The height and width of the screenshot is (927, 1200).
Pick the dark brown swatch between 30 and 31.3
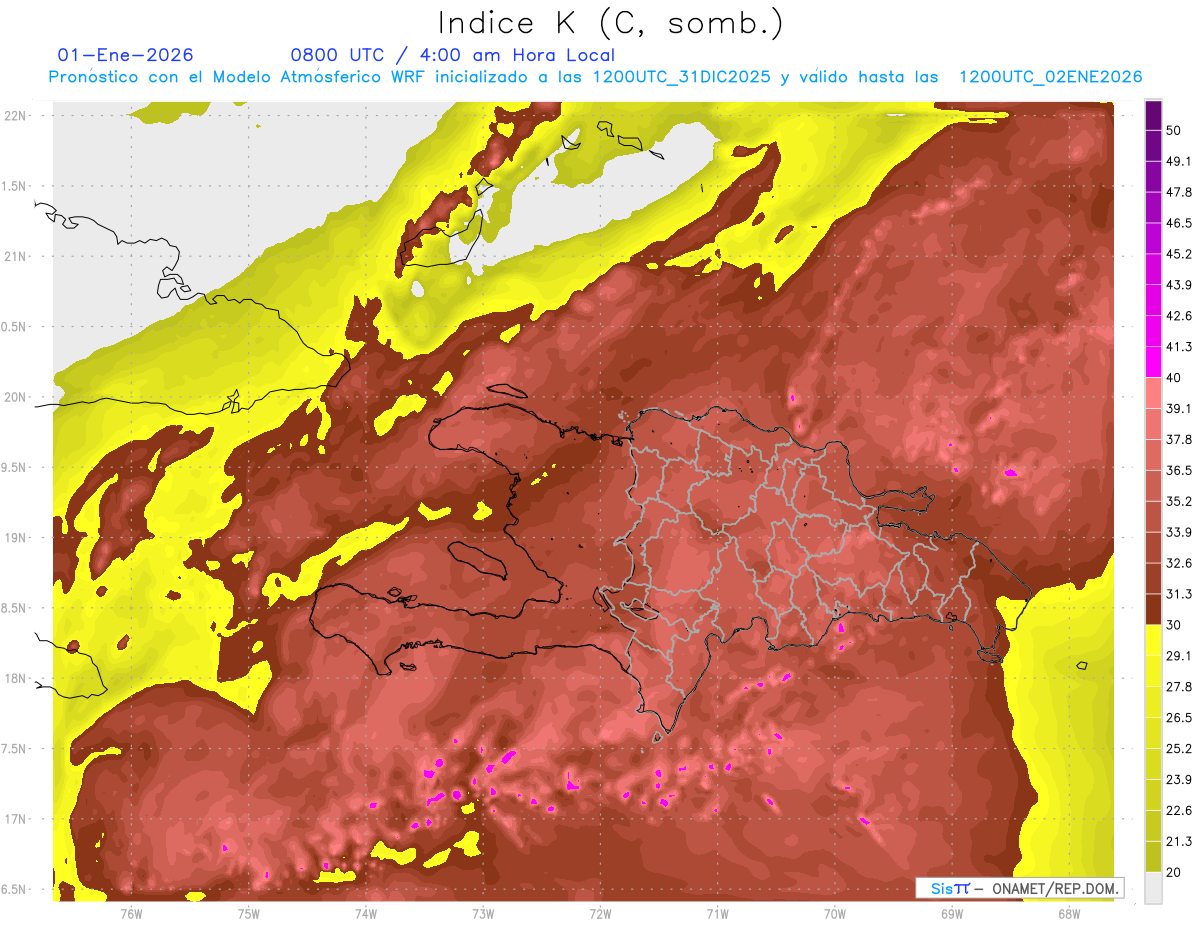point(1153,610)
